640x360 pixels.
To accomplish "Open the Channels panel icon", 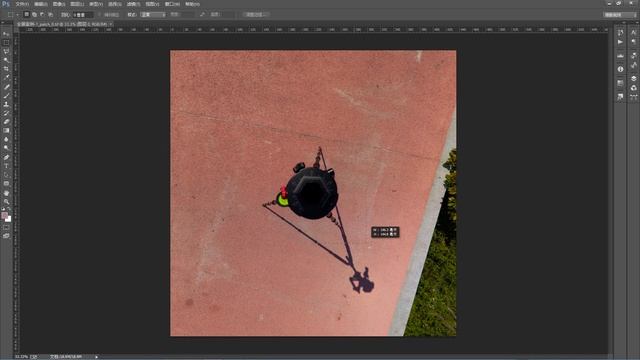I will [x=633, y=88].
